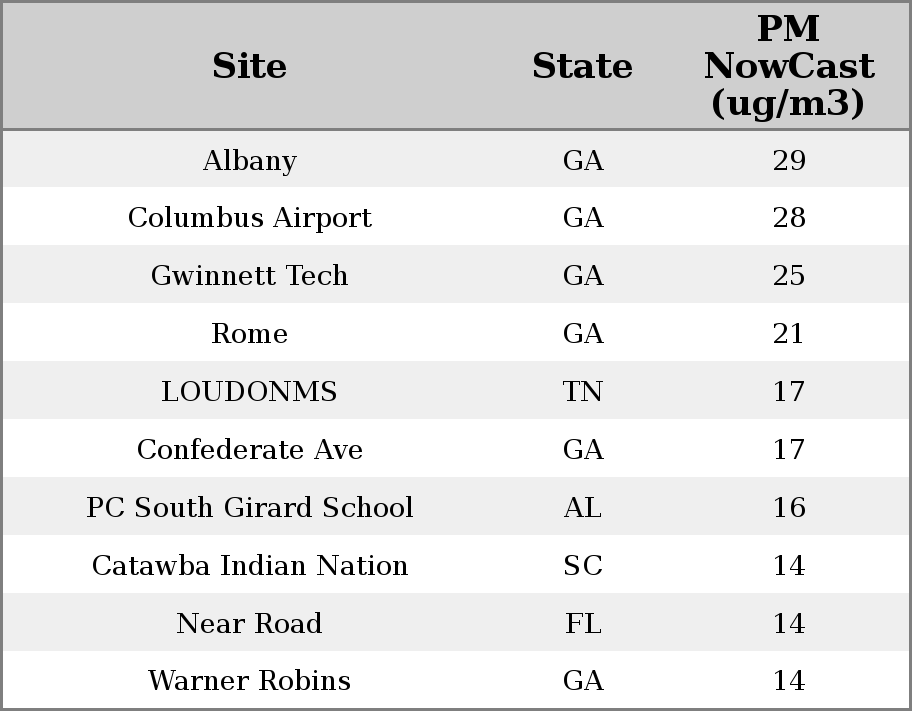Select the Columbus Airport site cell
The height and width of the screenshot is (711, 912).
pos(250,218)
